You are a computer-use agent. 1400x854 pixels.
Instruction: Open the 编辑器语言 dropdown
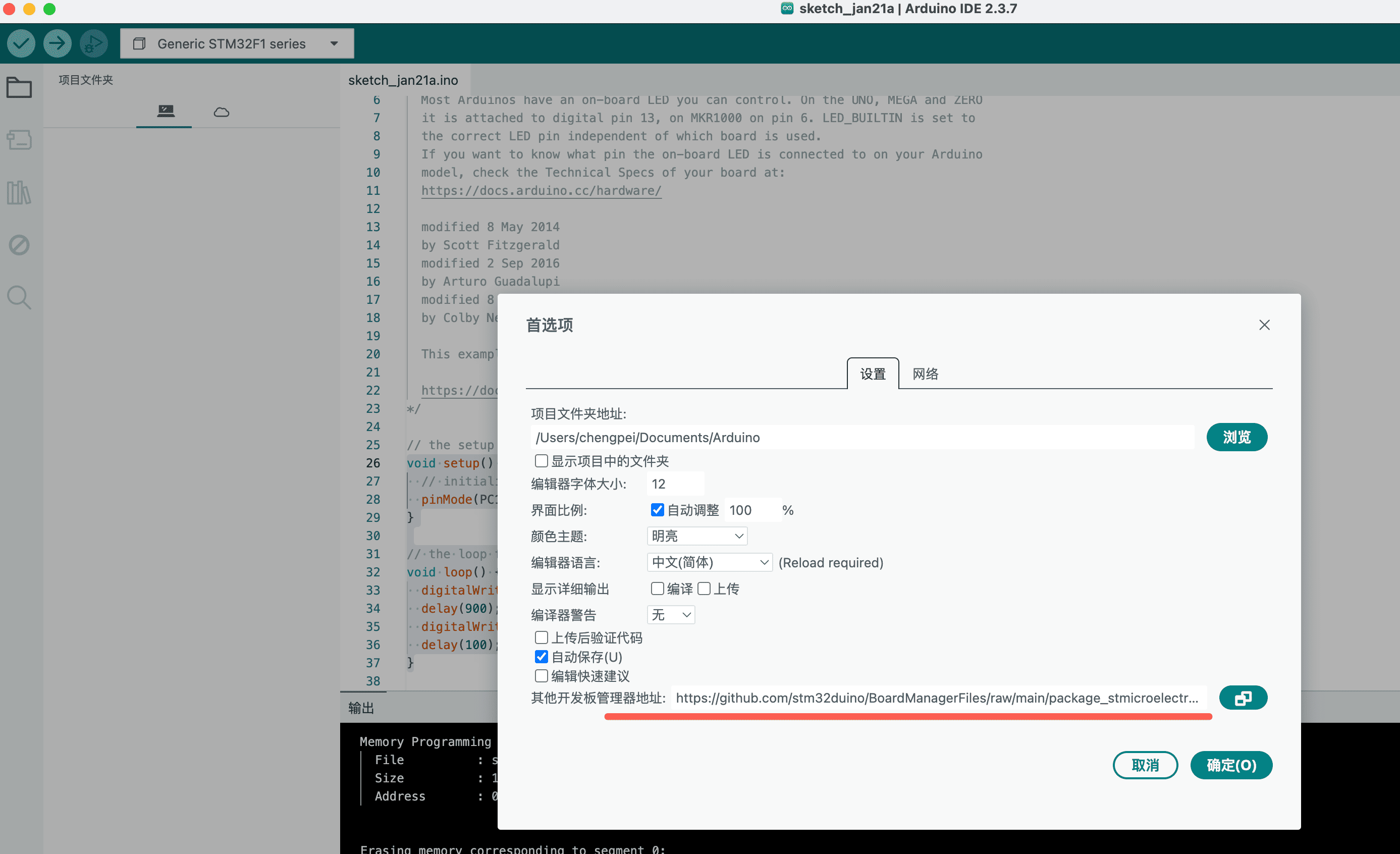(x=709, y=562)
